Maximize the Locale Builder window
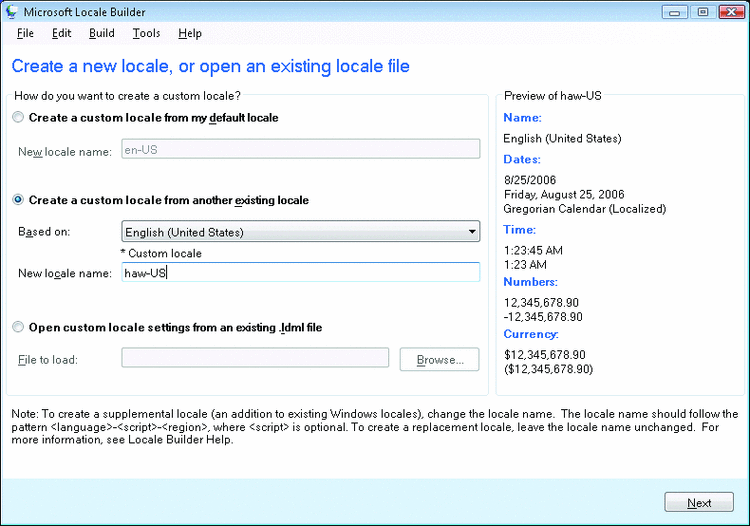Image resolution: width=750 pixels, height=526 pixels. (x=703, y=12)
